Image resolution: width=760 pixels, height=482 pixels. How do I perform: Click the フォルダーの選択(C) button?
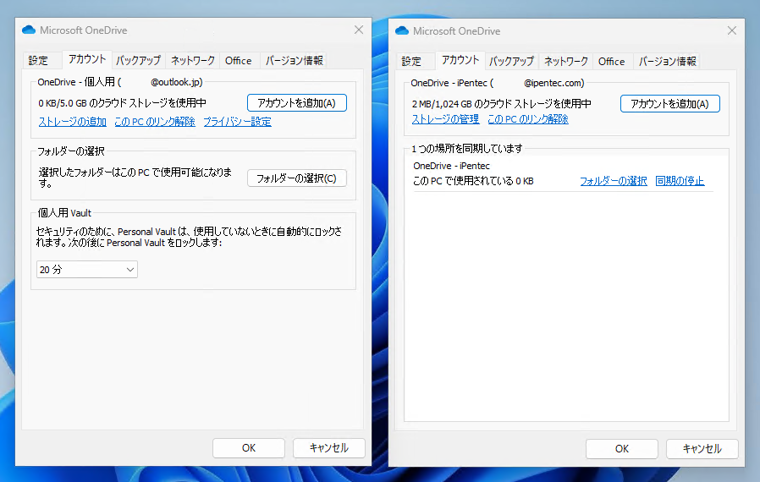coord(297,178)
